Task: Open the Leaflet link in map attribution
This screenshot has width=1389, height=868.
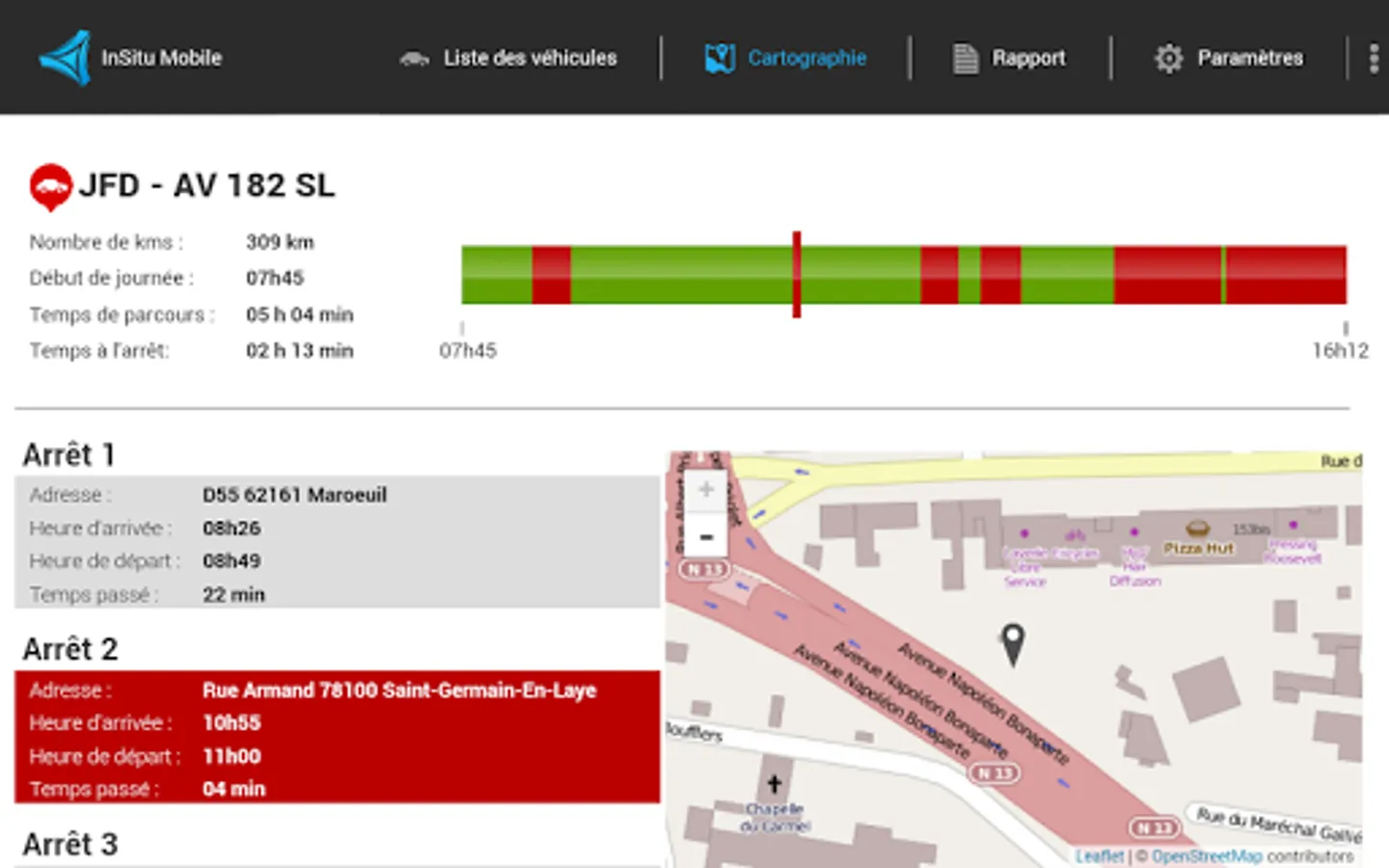Action: pos(1100,856)
